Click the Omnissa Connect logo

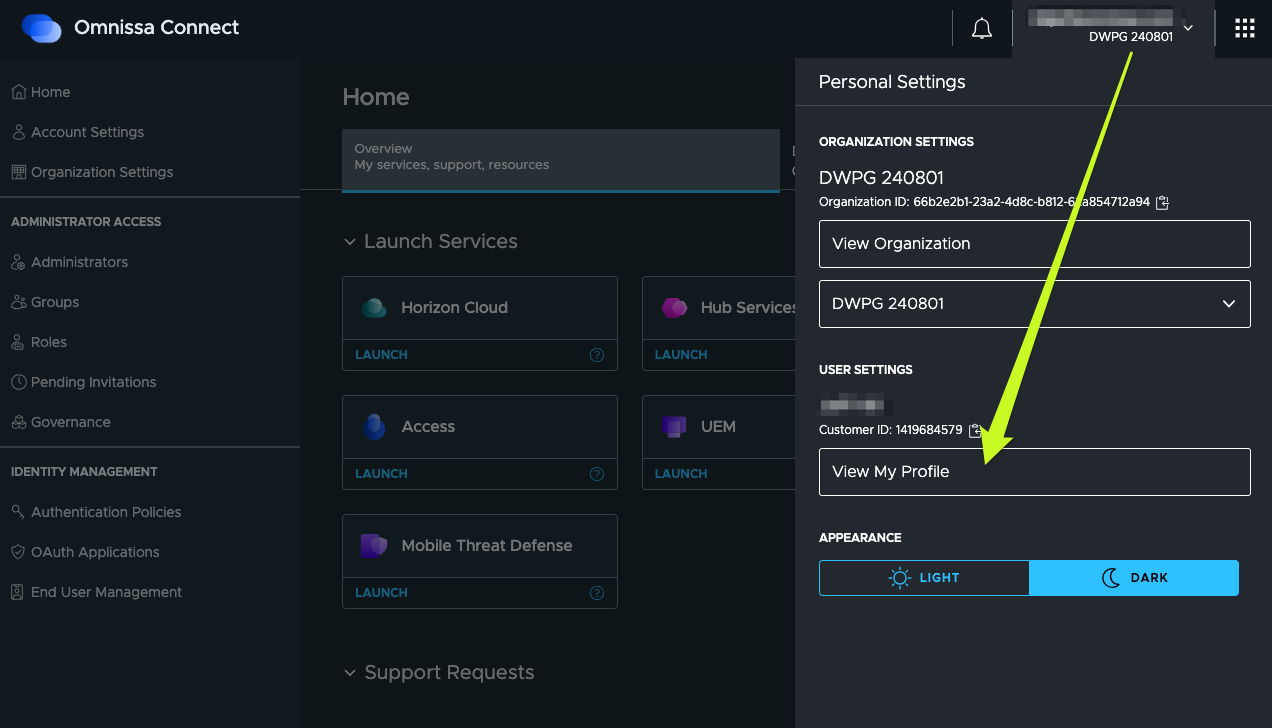[42, 28]
